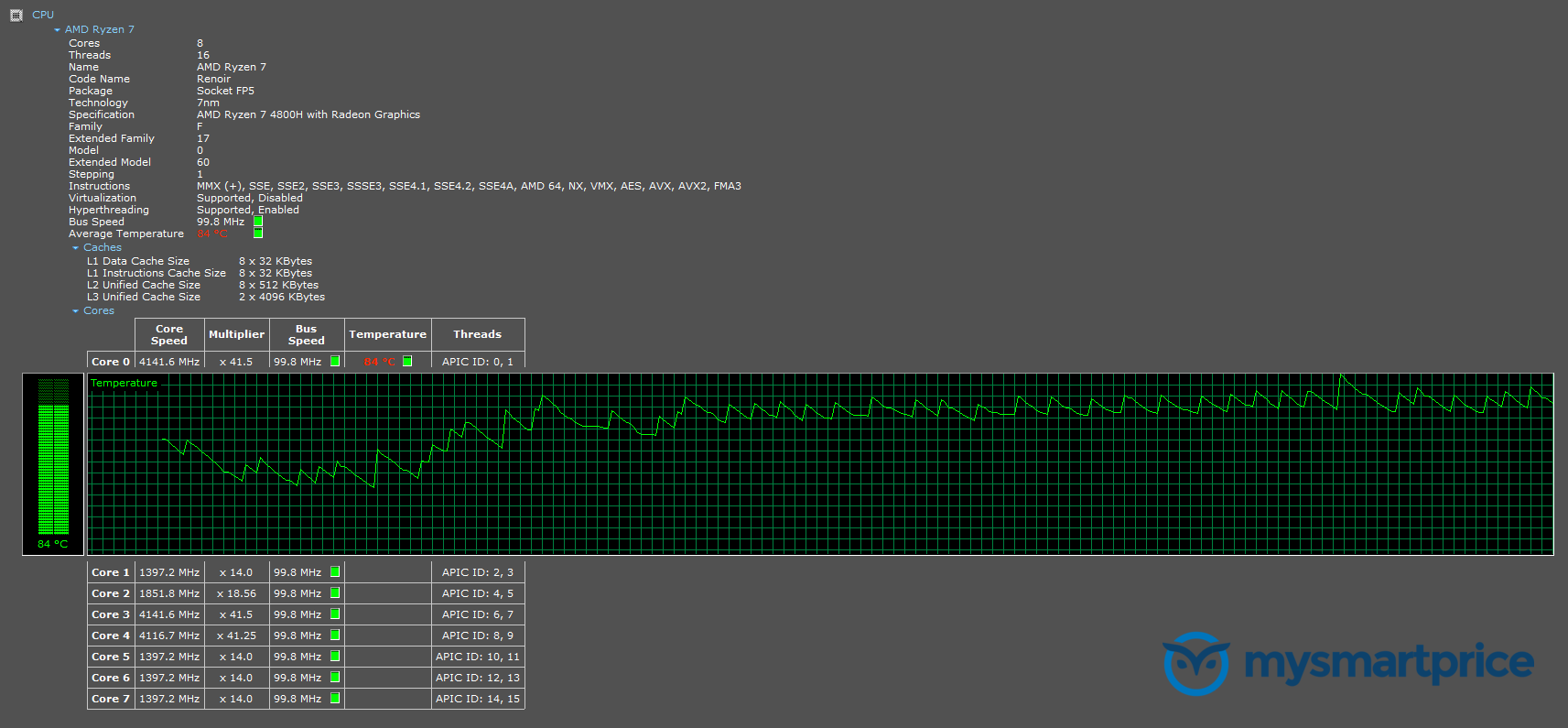The height and width of the screenshot is (728, 1568).
Task: Click the Average Temperature label
Action: [126, 234]
